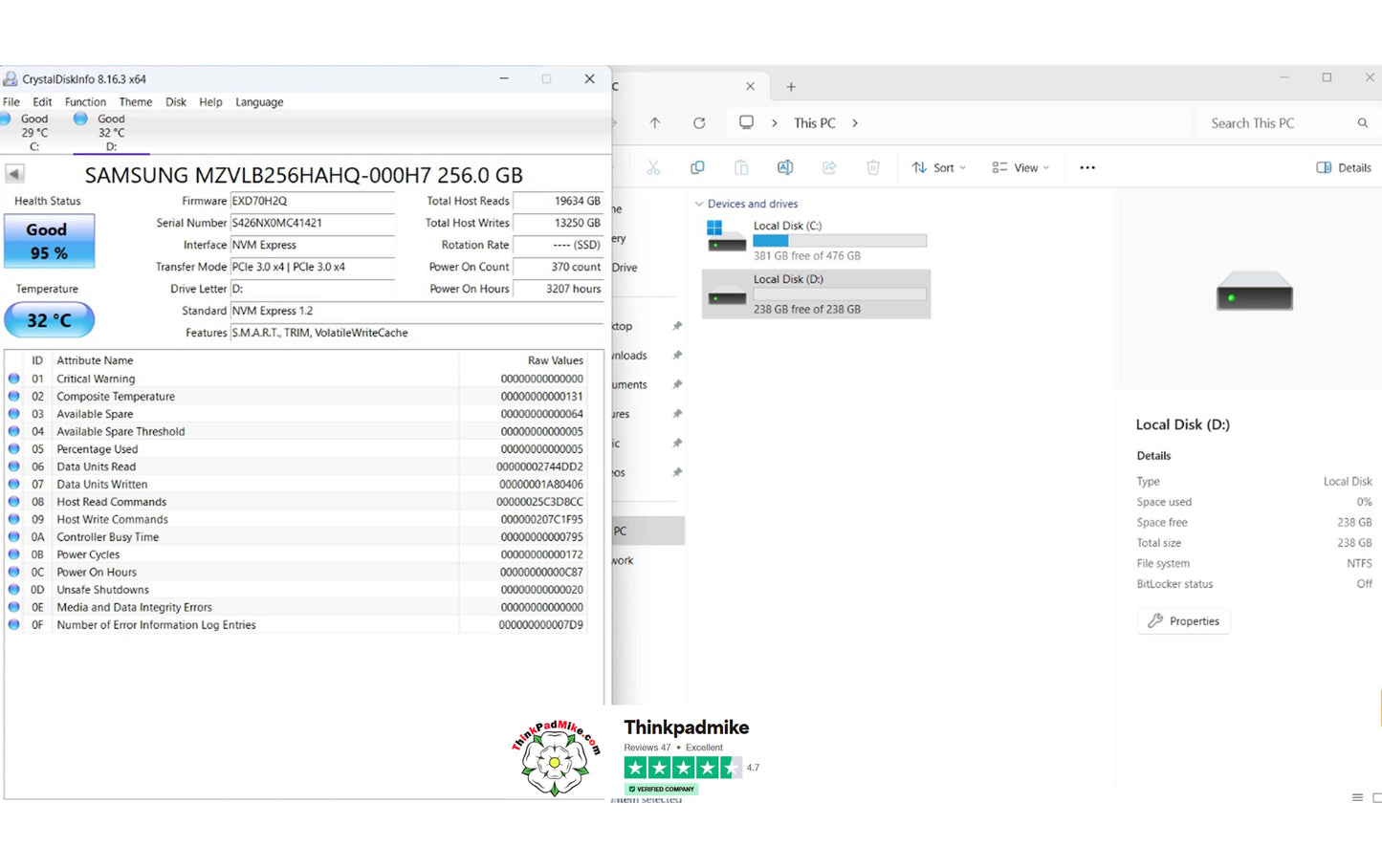Select the Percentage Used attribute row

[296, 449]
